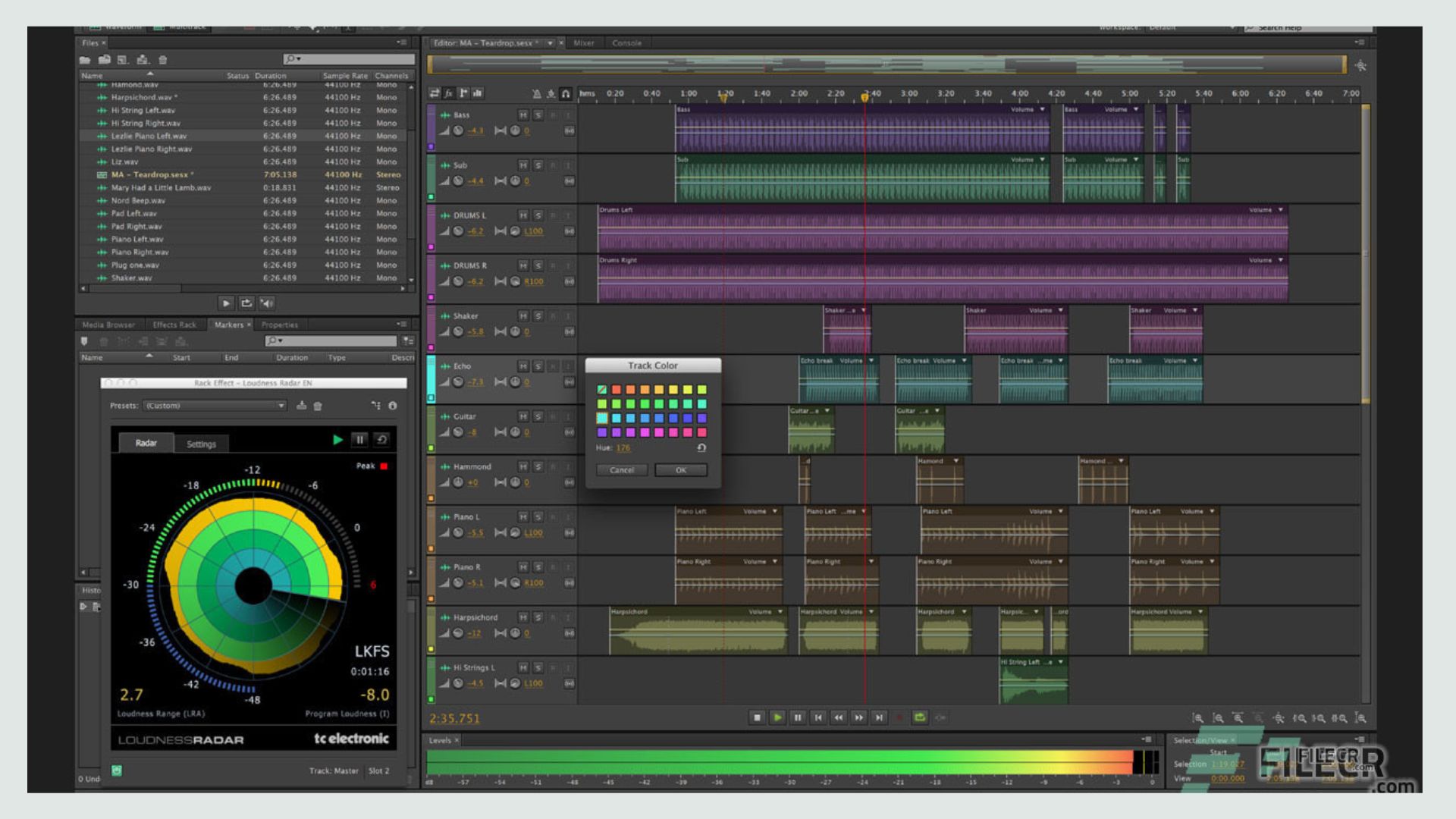Viewport: 1456px width, 819px height.
Task: Click reset icon in Loudness Radar header
Action: click(382, 440)
